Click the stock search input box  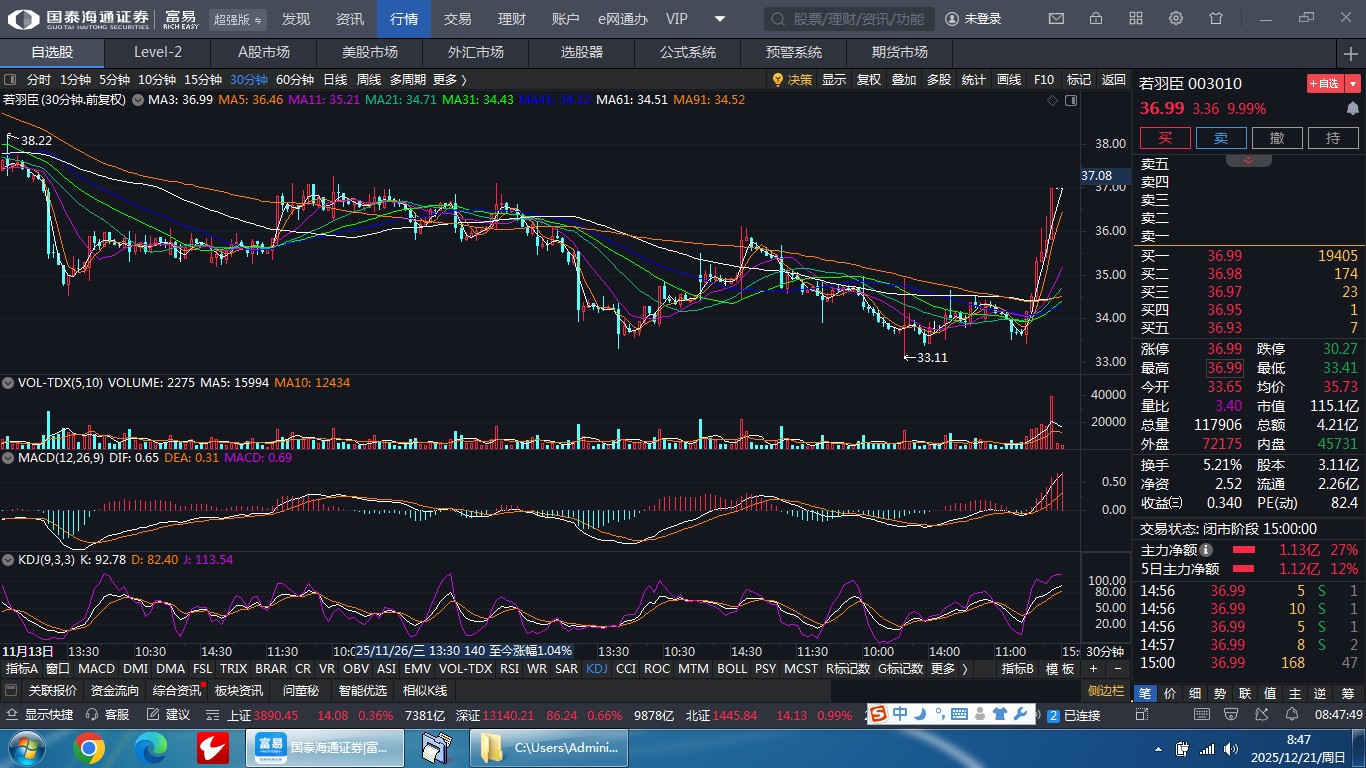click(850, 19)
